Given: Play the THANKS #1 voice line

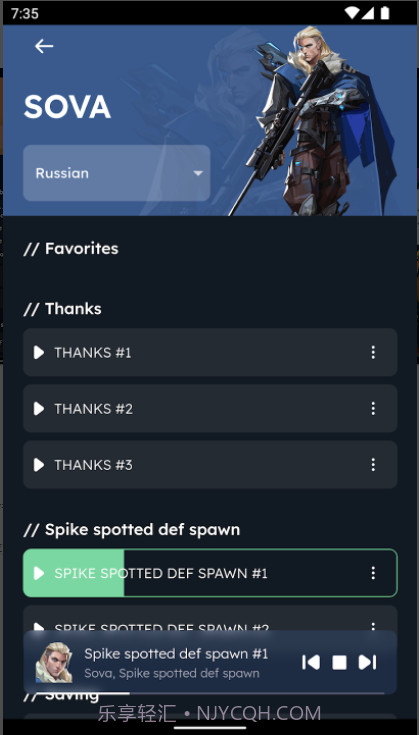Looking at the screenshot, I should (x=39, y=352).
